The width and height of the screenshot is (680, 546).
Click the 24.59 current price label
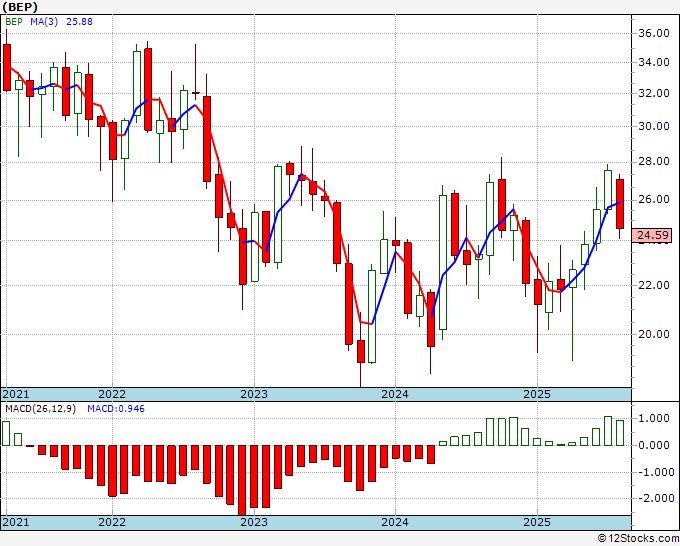tap(654, 235)
